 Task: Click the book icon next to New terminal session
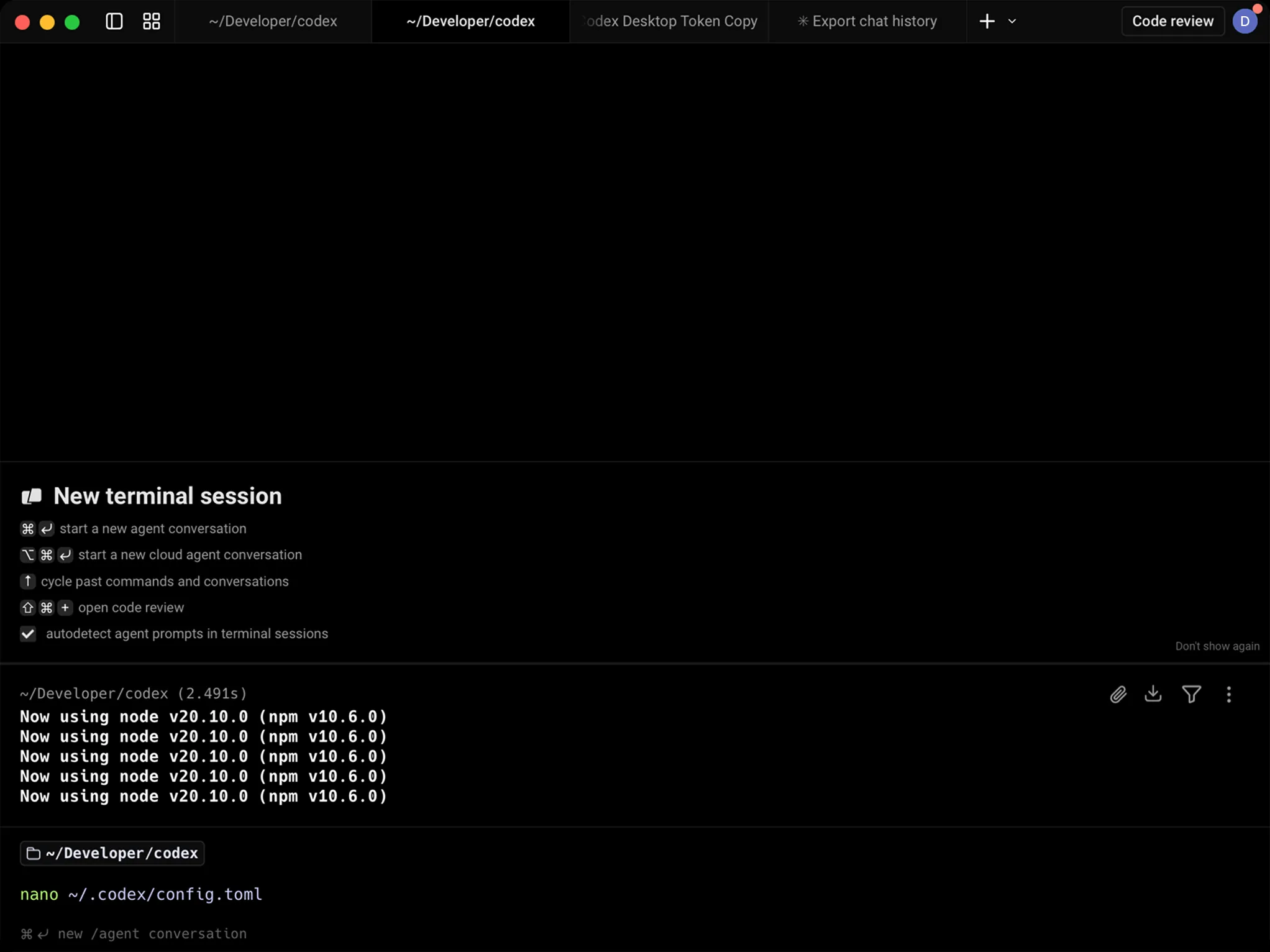coord(32,495)
